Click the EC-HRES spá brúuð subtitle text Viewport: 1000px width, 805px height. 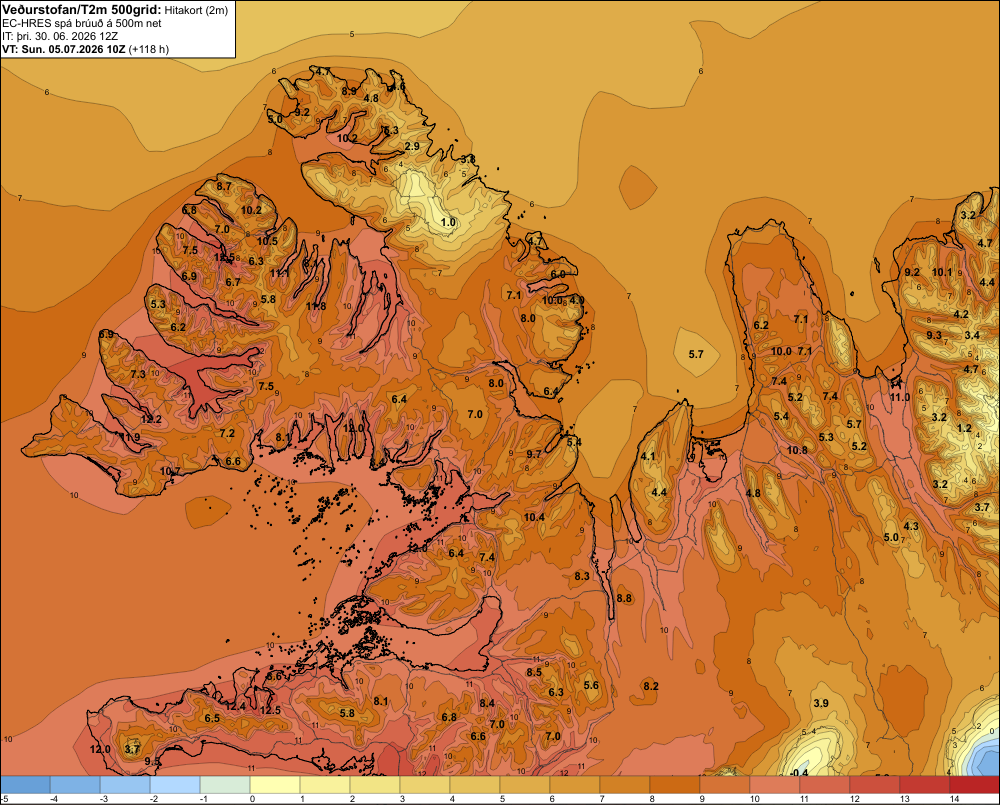coord(82,24)
